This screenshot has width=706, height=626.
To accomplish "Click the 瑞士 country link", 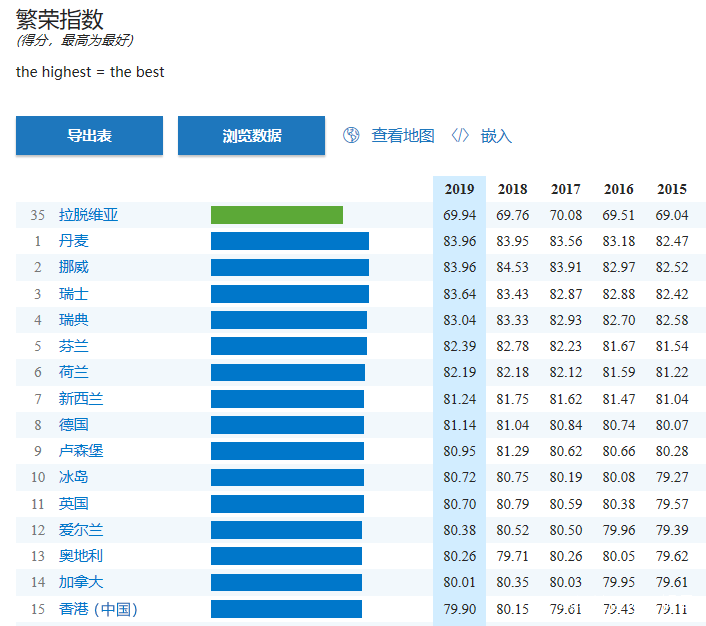I will (73, 294).
